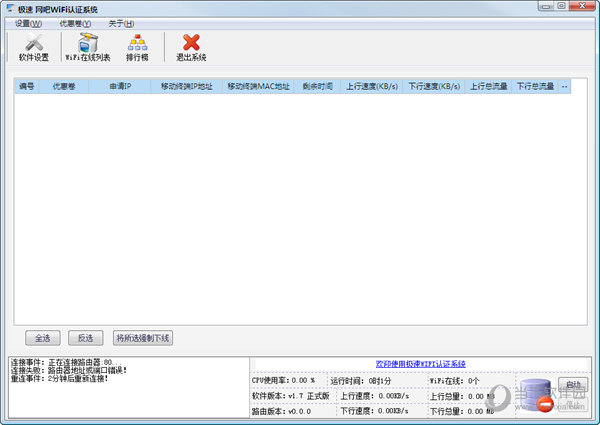Image resolution: width=600 pixels, height=425 pixels.
Task: Sort by 优惠卷 column header
Action: (64, 86)
